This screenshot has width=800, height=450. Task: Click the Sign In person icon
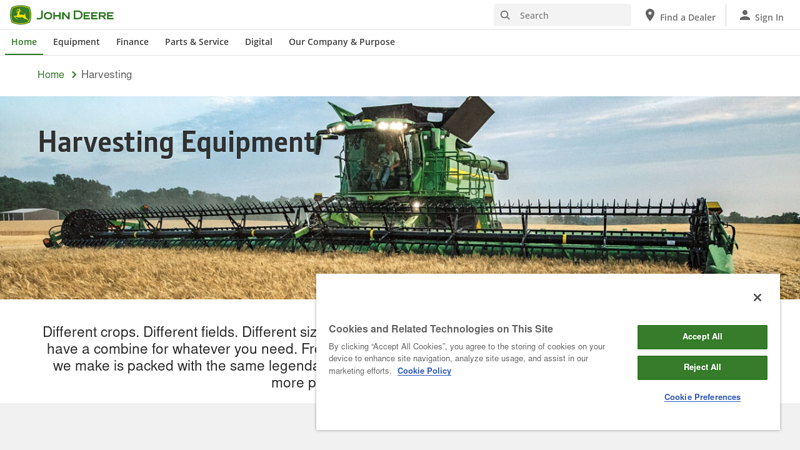click(x=745, y=15)
